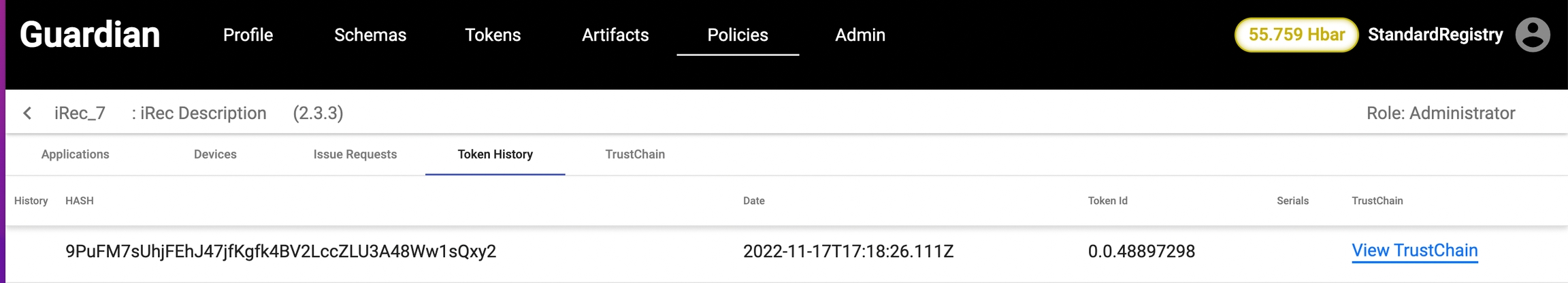
Task: Open the user account avatar icon
Action: pyautogui.click(x=1533, y=35)
